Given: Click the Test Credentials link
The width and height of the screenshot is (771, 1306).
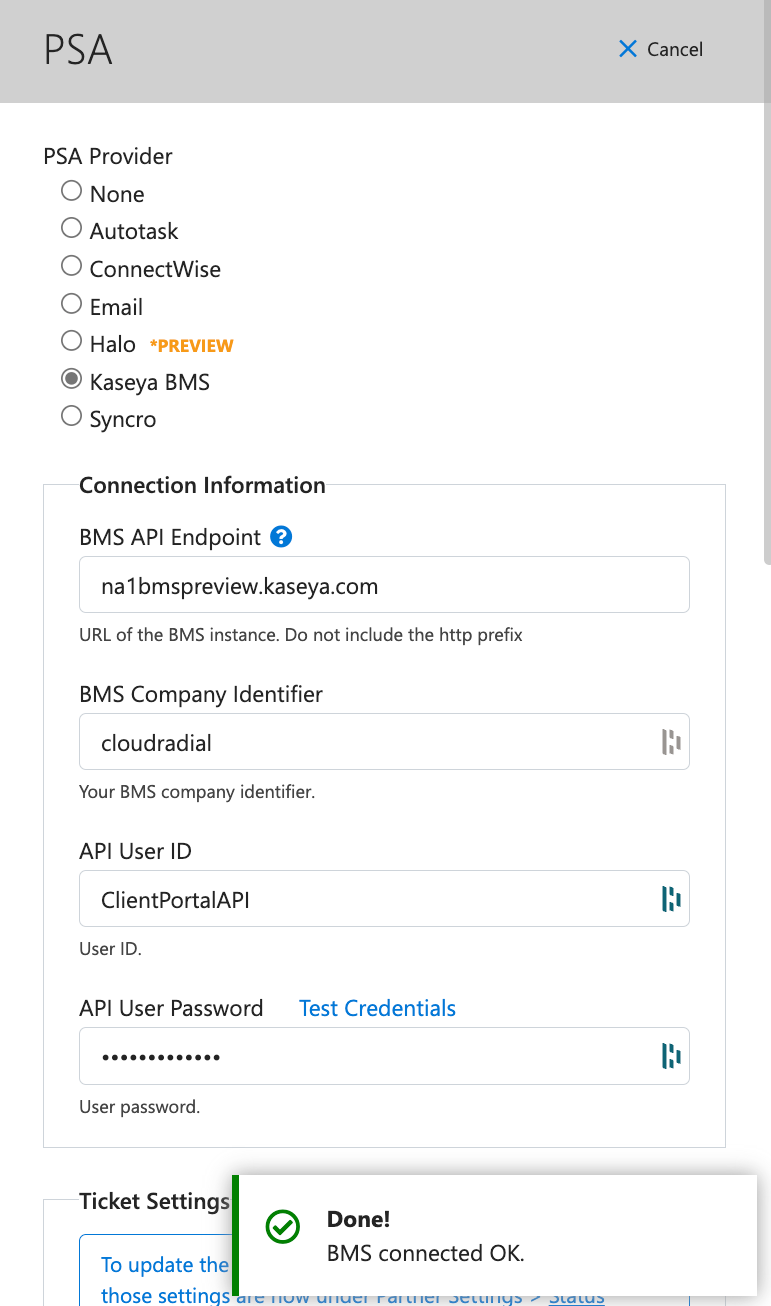Looking at the screenshot, I should (377, 1008).
